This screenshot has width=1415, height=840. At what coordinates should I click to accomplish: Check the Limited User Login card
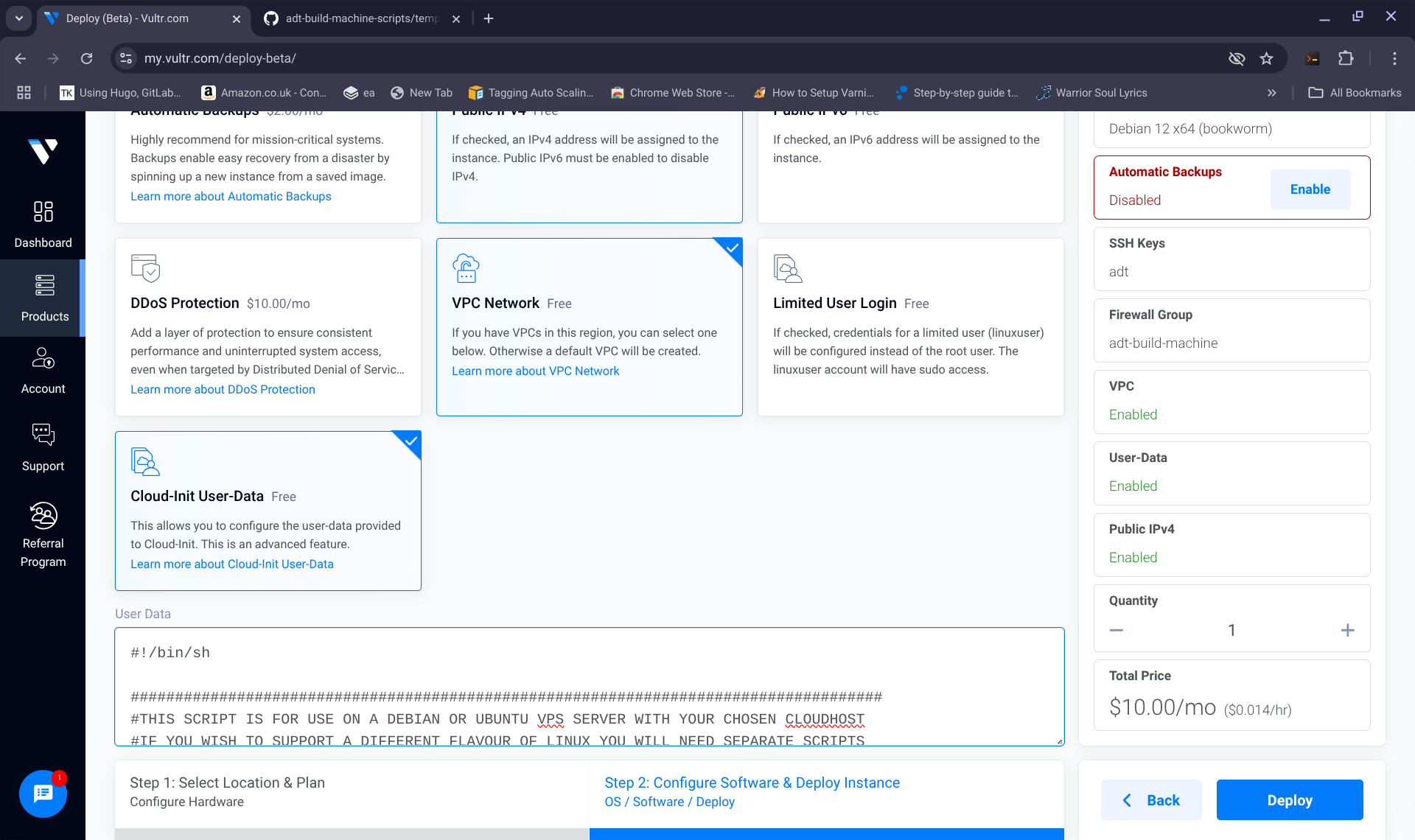(910, 326)
